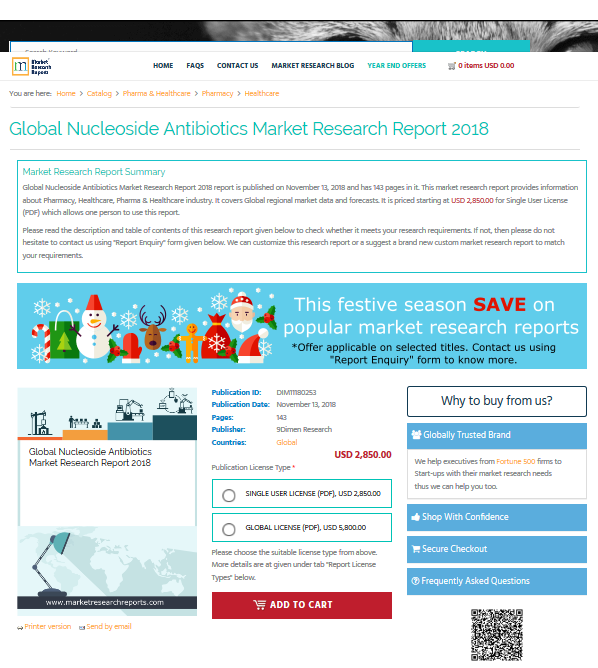Open the 0 items USD 0.00 cart link
Viewport: 598px width, 668px height.
(x=486, y=66)
